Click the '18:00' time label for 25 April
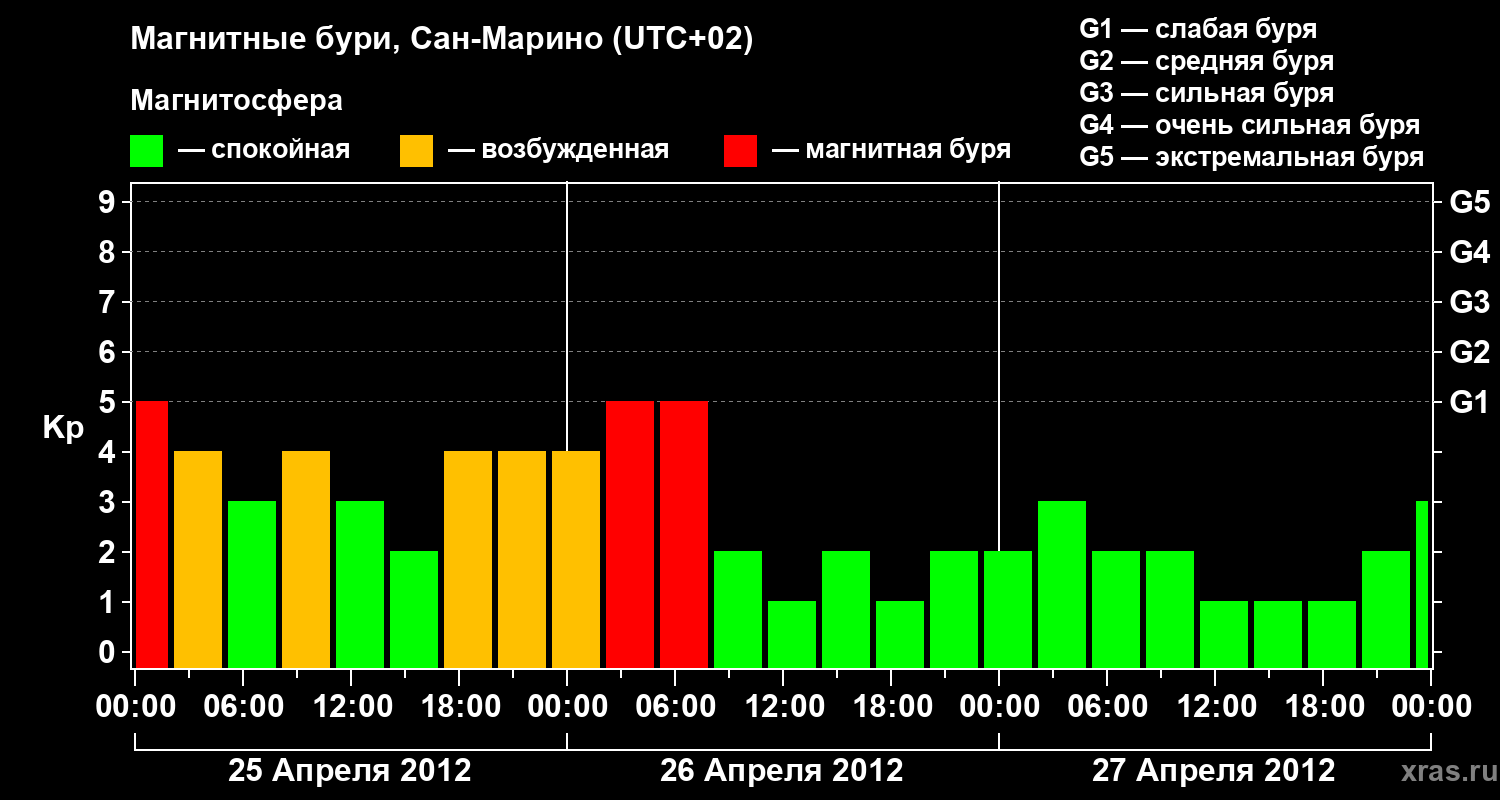The width and height of the screenshot is (1500, 800). 459,706
